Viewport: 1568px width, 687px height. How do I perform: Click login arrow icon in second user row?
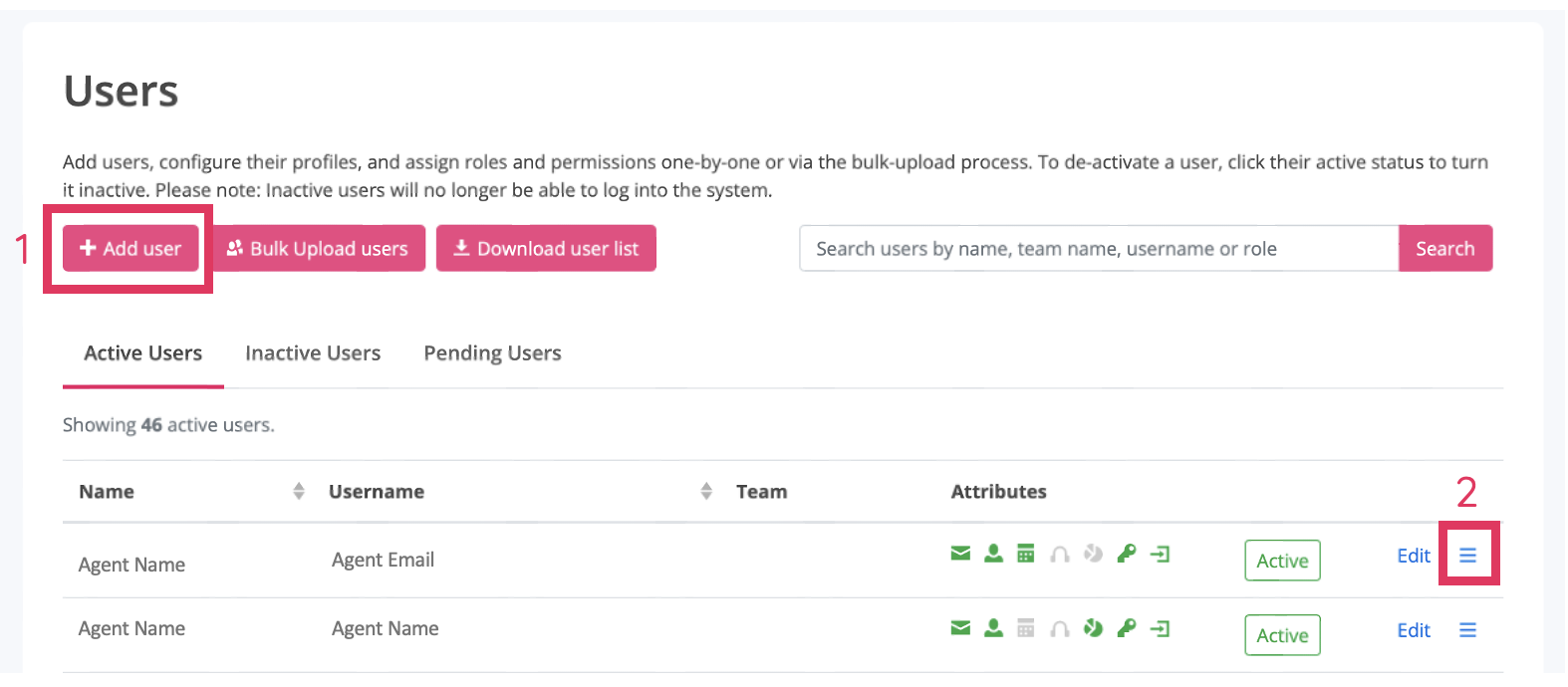click(1160, 628)
